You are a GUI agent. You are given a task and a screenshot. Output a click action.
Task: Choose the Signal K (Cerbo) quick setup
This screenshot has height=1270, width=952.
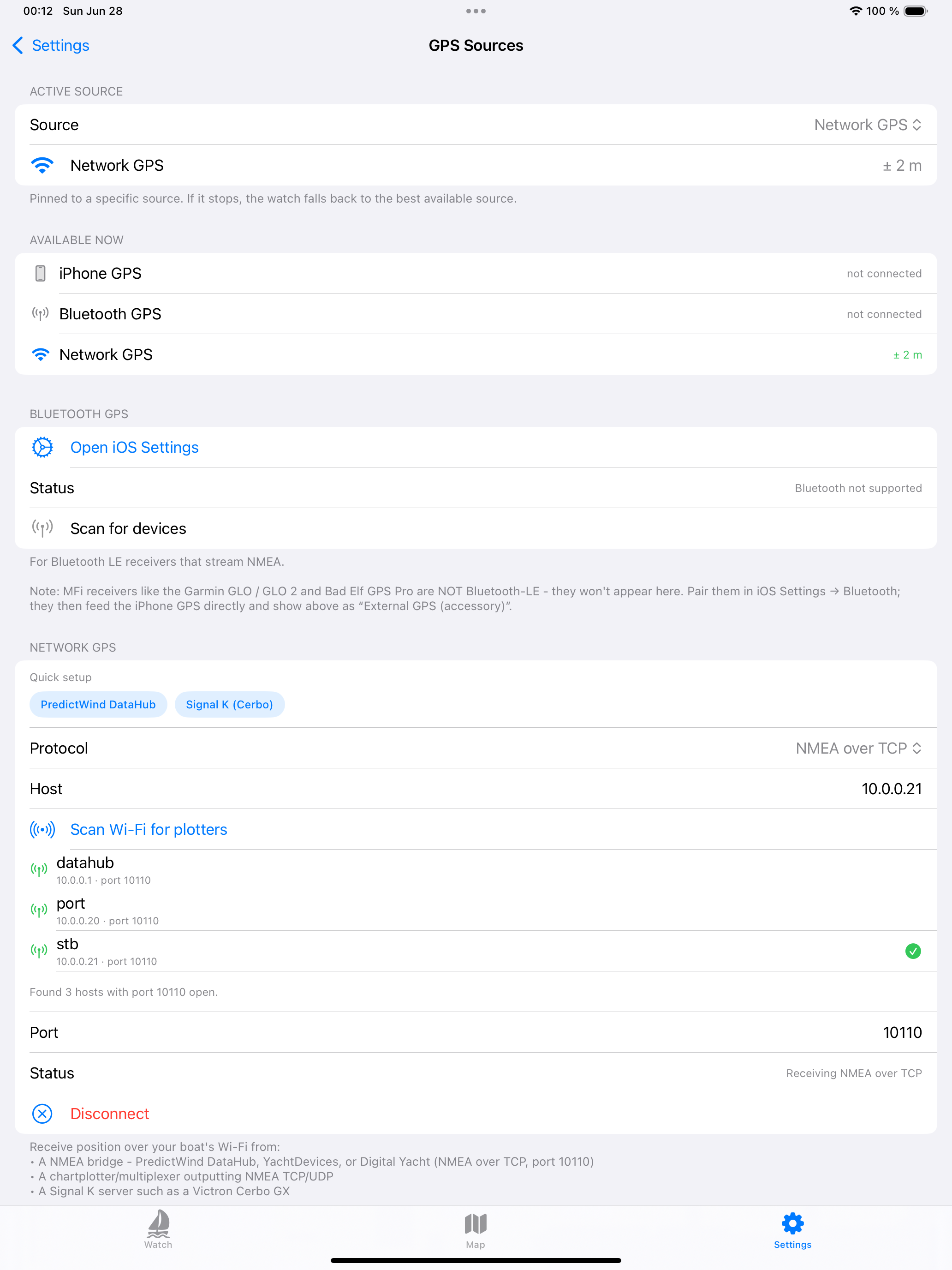point(230,705)
